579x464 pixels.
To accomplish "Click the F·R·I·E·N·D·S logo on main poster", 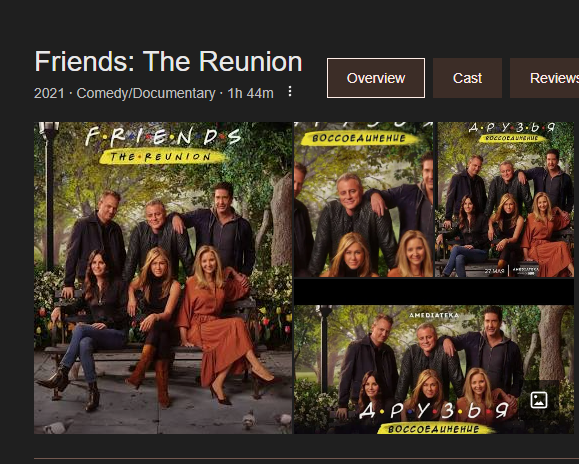I will click(x=163, y=136).
